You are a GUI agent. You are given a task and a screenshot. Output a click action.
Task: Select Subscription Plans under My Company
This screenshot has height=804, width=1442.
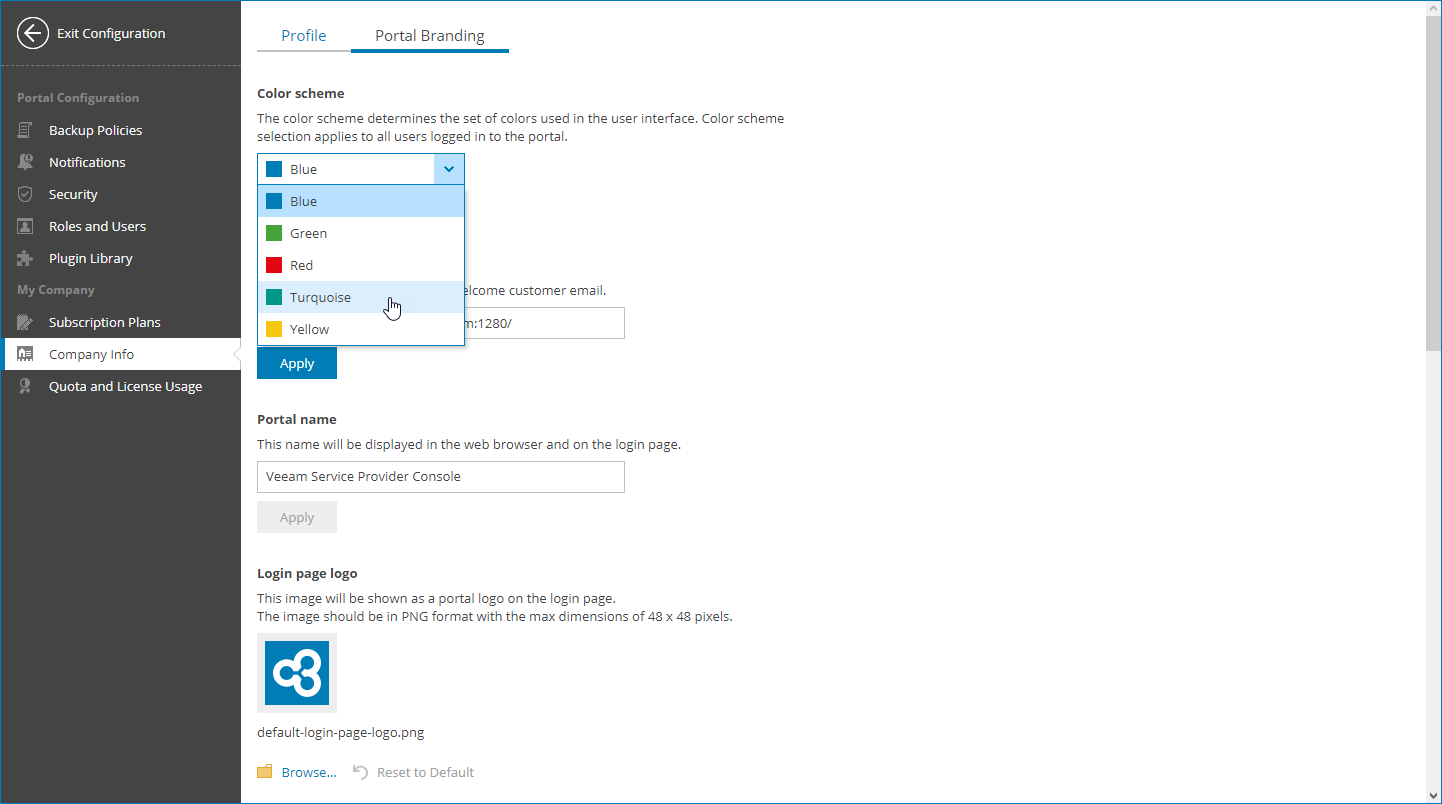(104, 322)
